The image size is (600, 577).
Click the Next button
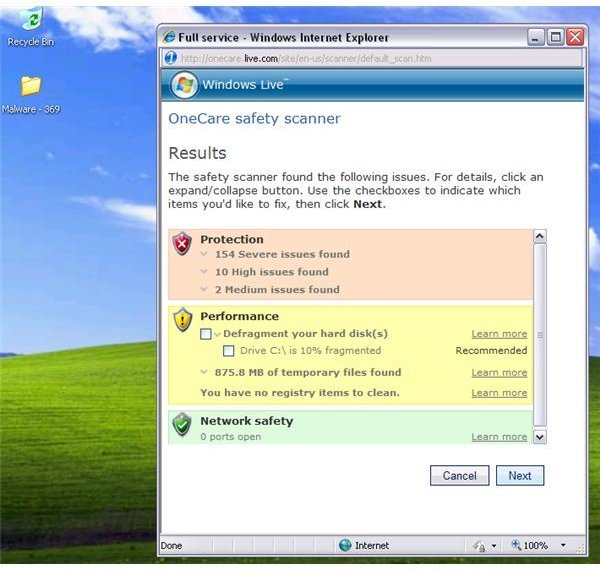(x=520, y=475)
